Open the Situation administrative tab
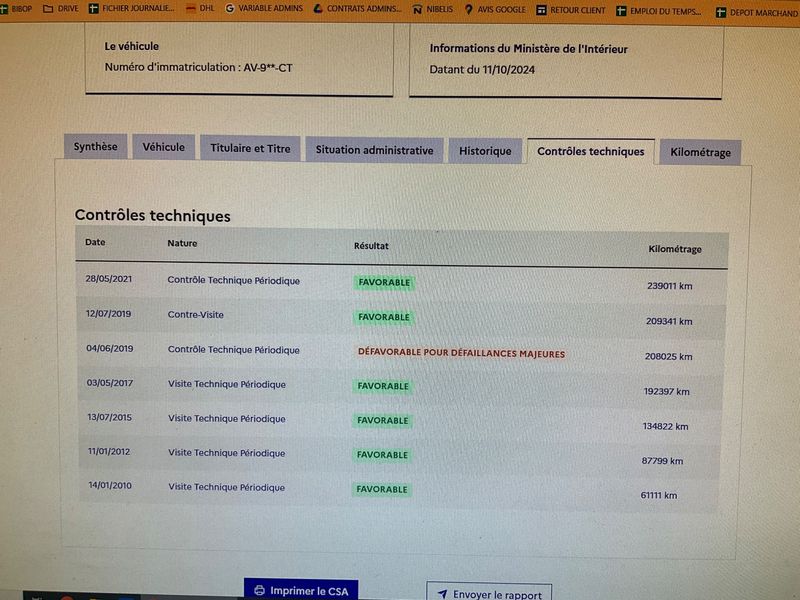 click(374, 150)
